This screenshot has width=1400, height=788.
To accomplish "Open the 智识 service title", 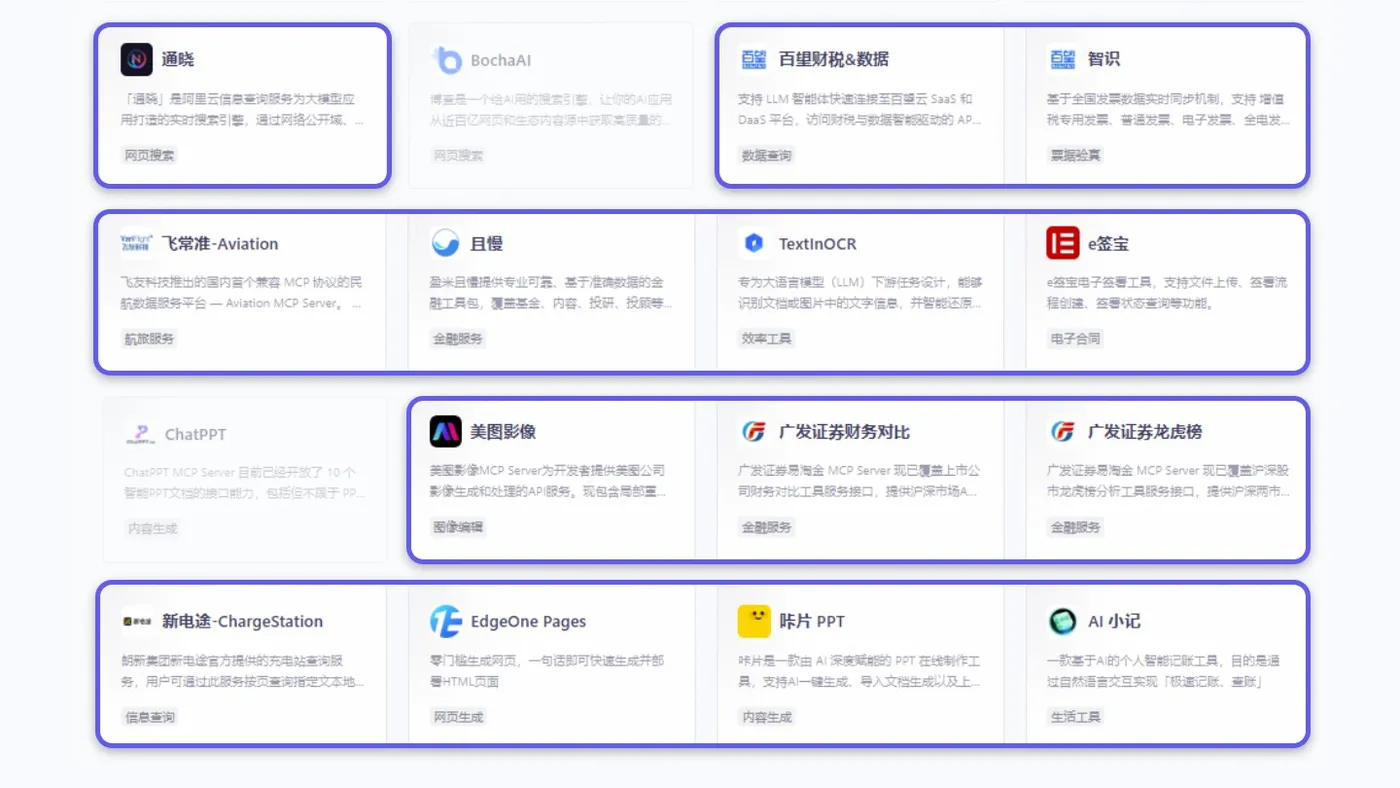I will [1104, 59].
